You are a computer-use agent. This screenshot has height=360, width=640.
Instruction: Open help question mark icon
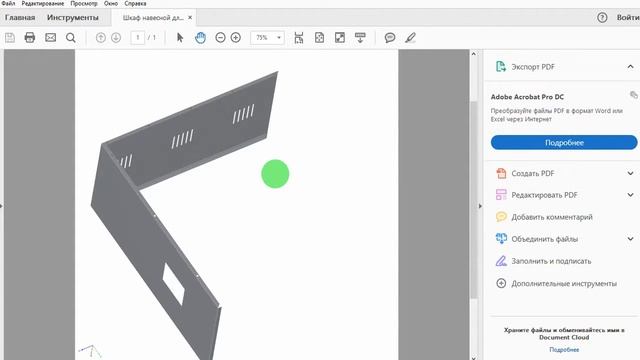[602, 18]
